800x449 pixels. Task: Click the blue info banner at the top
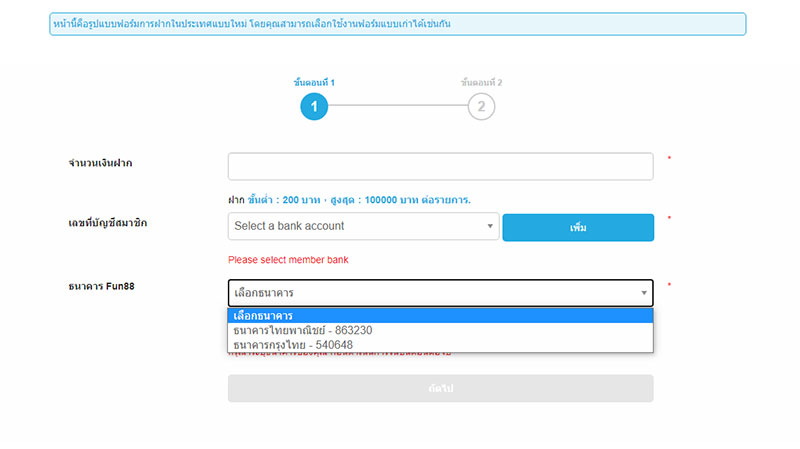click(x=397, y=24)
